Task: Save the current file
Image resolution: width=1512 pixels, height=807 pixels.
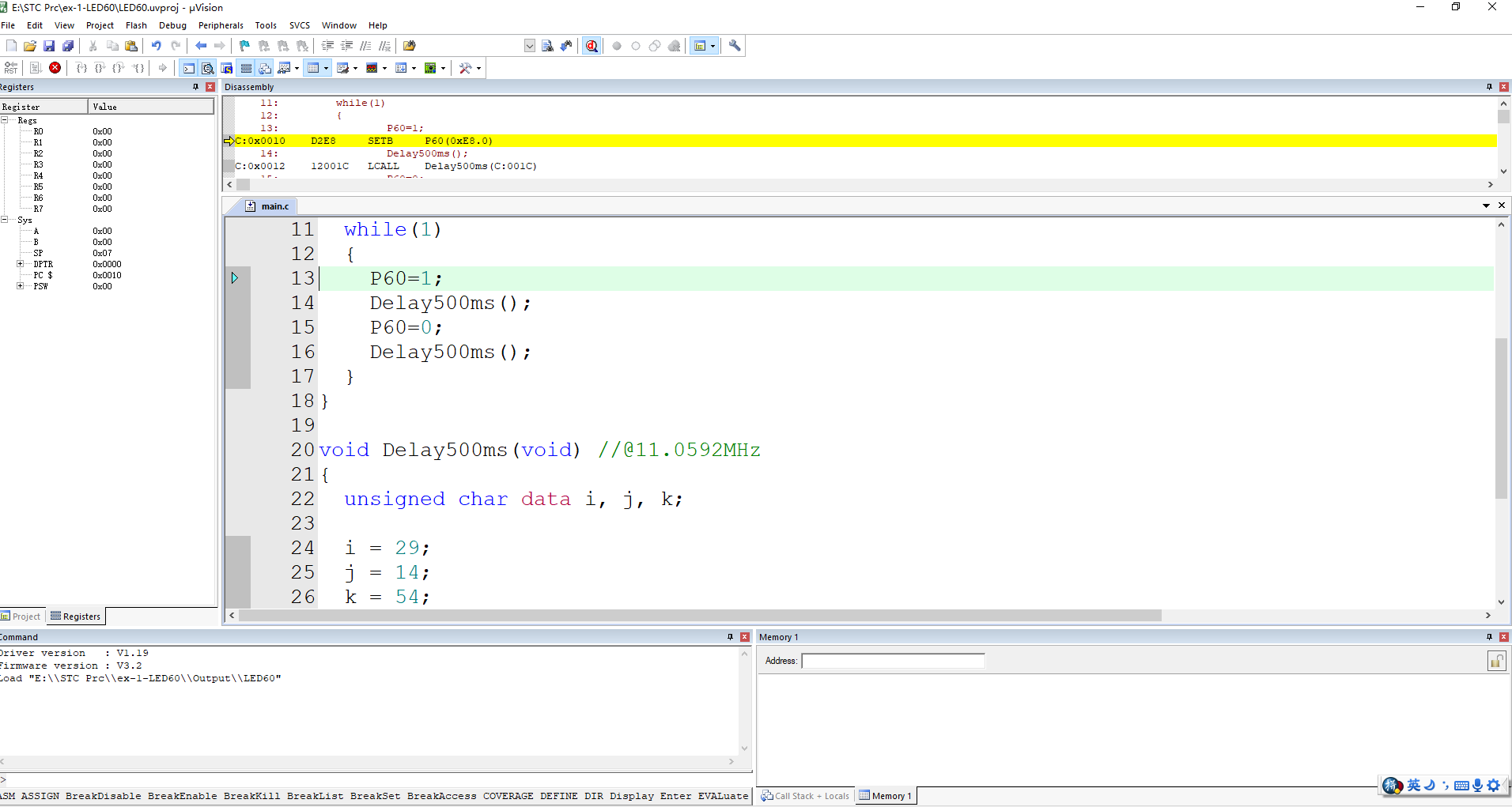Action: click(x=49, y=46)
